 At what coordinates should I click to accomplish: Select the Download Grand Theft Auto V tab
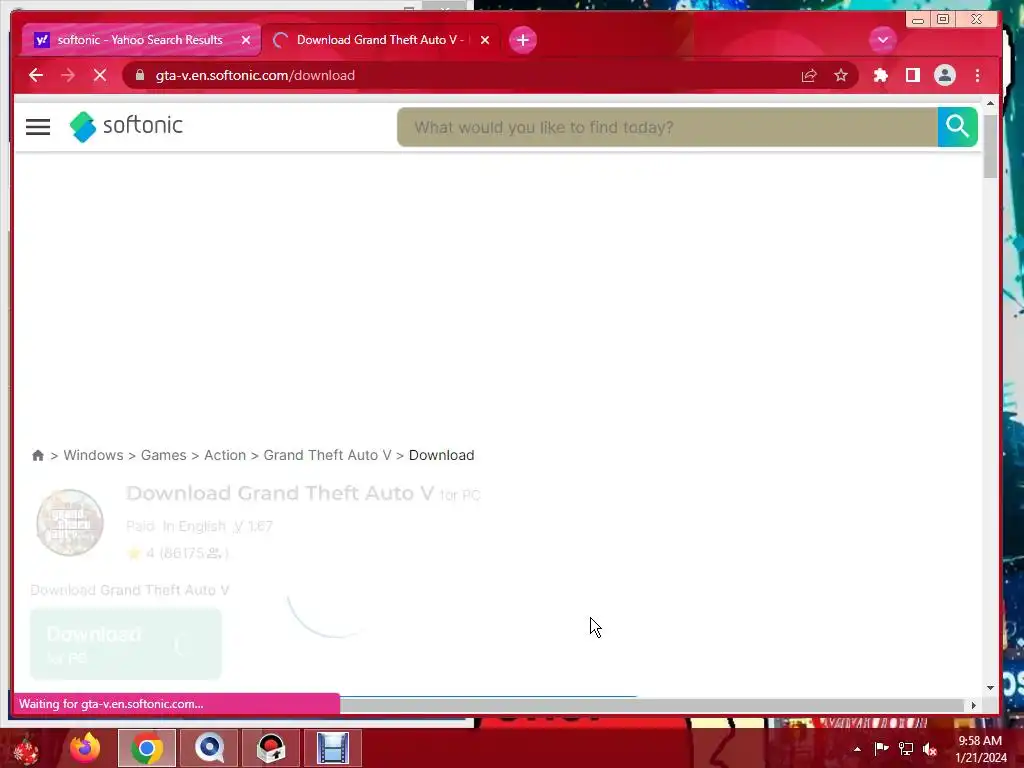tap(381, 40)
